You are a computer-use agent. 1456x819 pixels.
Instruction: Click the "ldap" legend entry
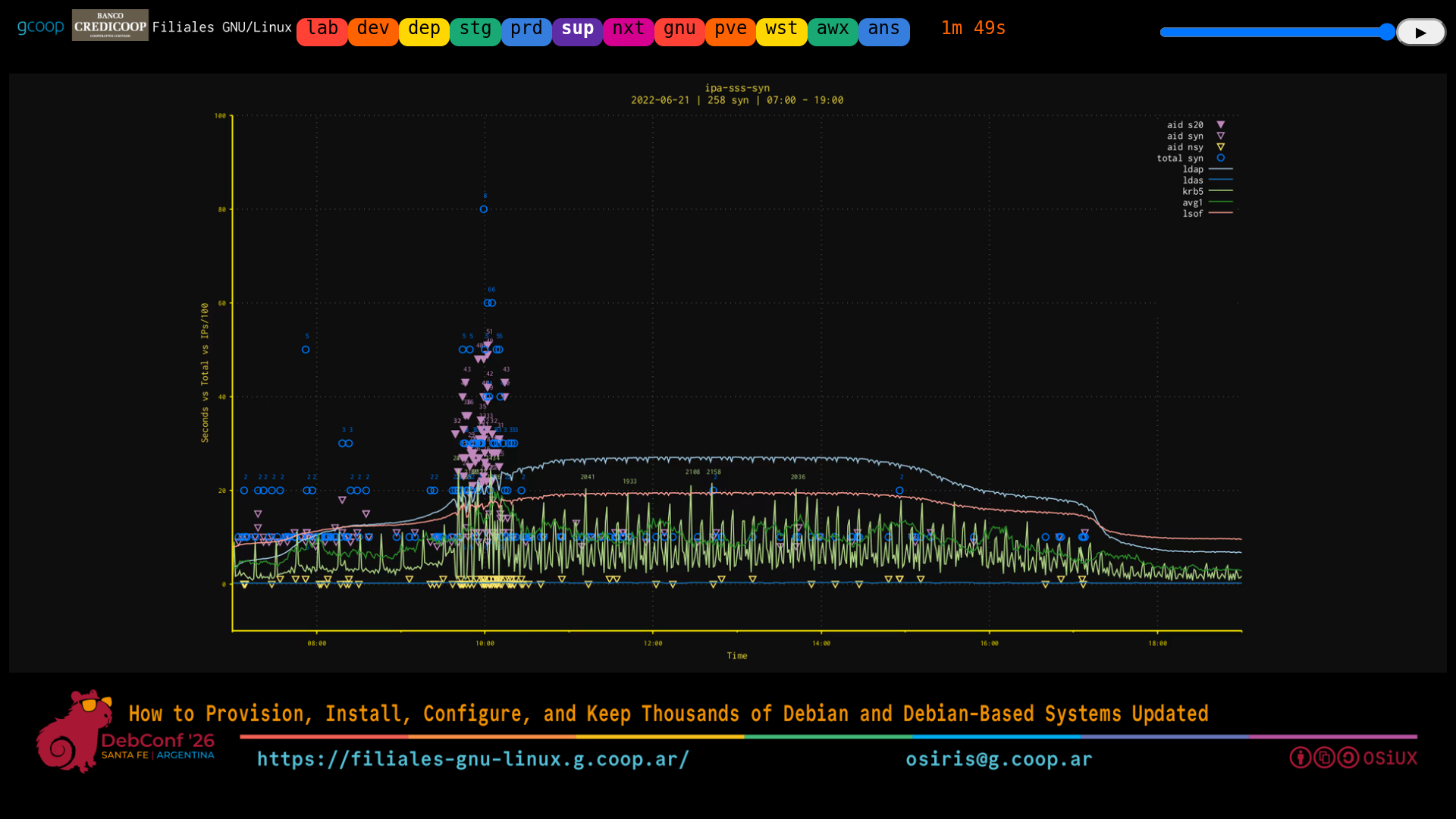coord(1207,169)
